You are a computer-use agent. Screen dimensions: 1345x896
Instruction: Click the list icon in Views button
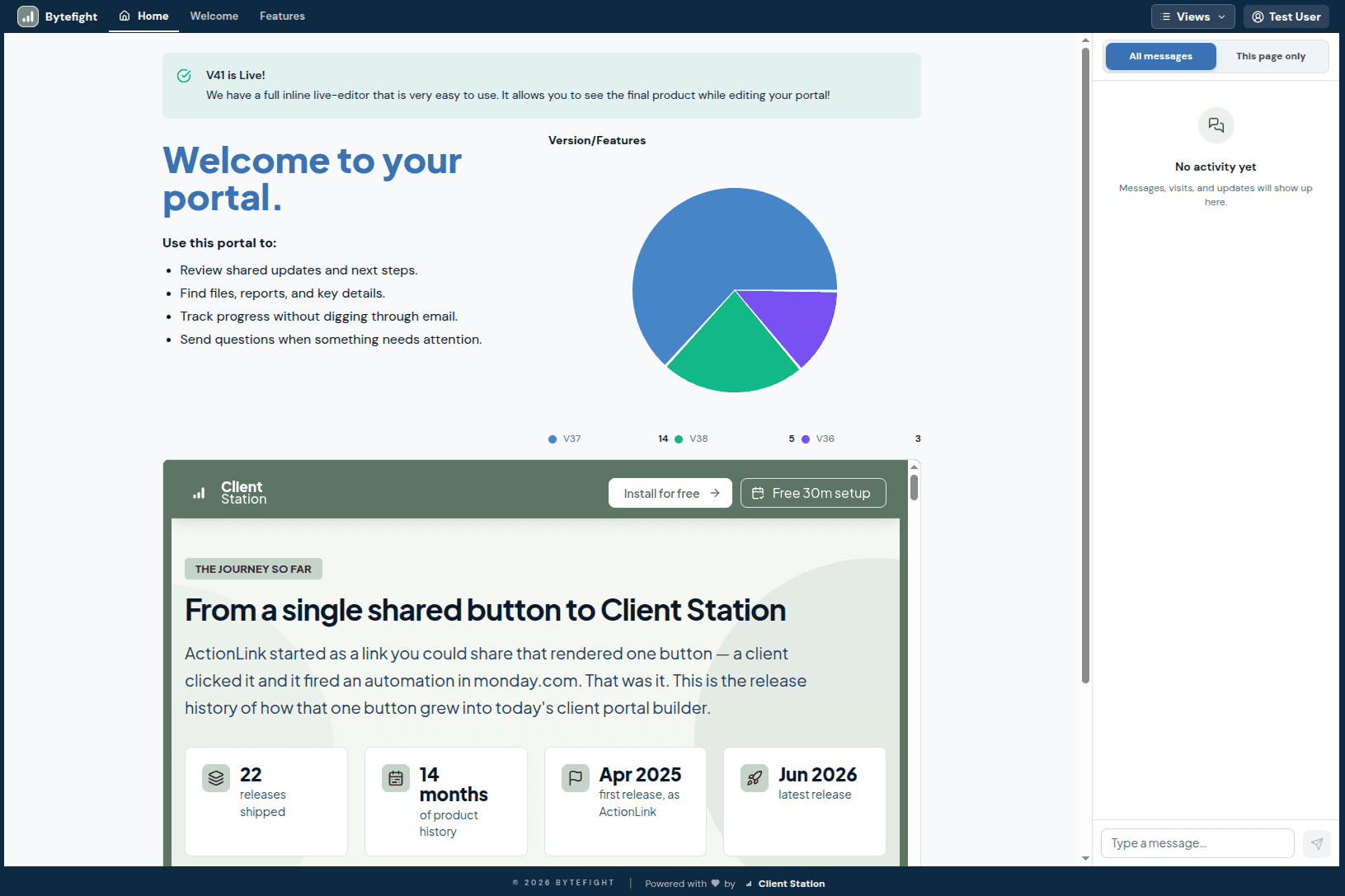1165,16
